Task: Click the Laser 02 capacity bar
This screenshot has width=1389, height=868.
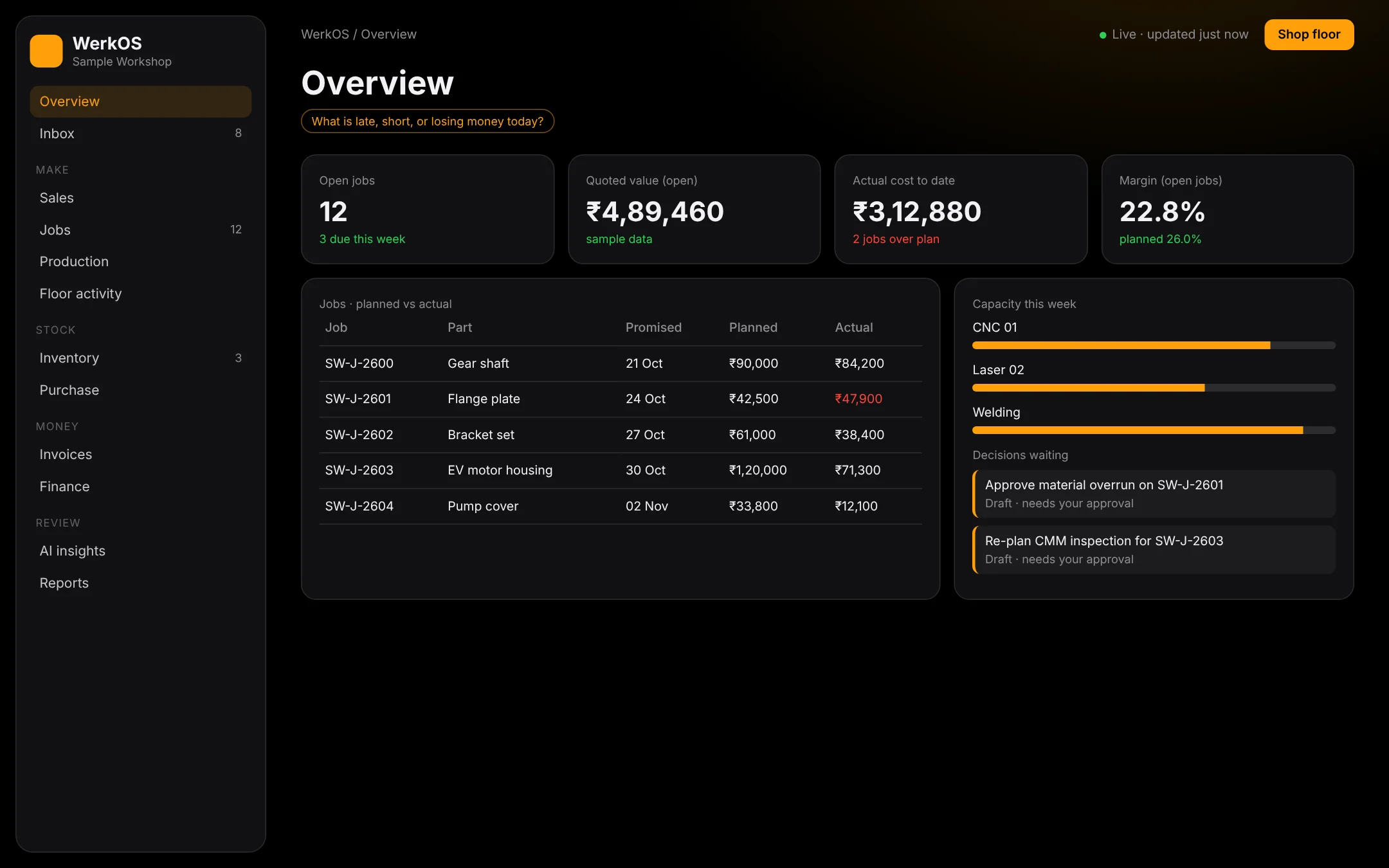Action: coord(1154,388)
